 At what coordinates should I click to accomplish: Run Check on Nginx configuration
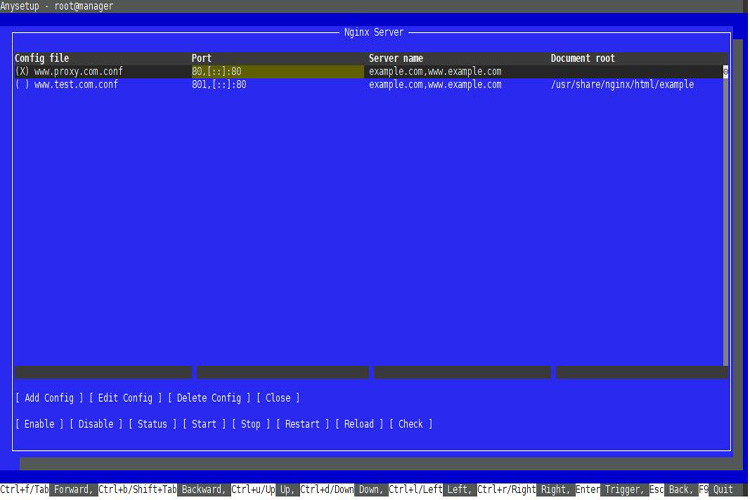(411, 424)
